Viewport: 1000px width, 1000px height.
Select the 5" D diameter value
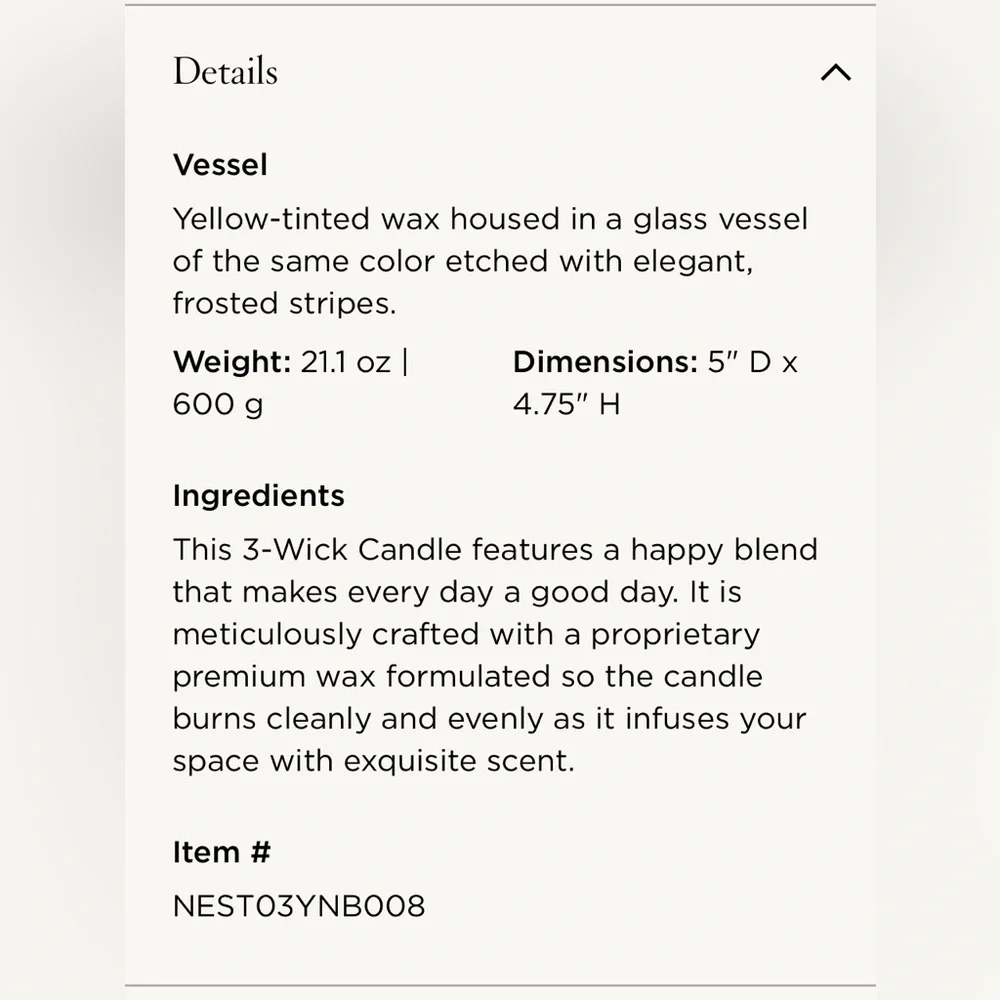click(x=740, y=362)
